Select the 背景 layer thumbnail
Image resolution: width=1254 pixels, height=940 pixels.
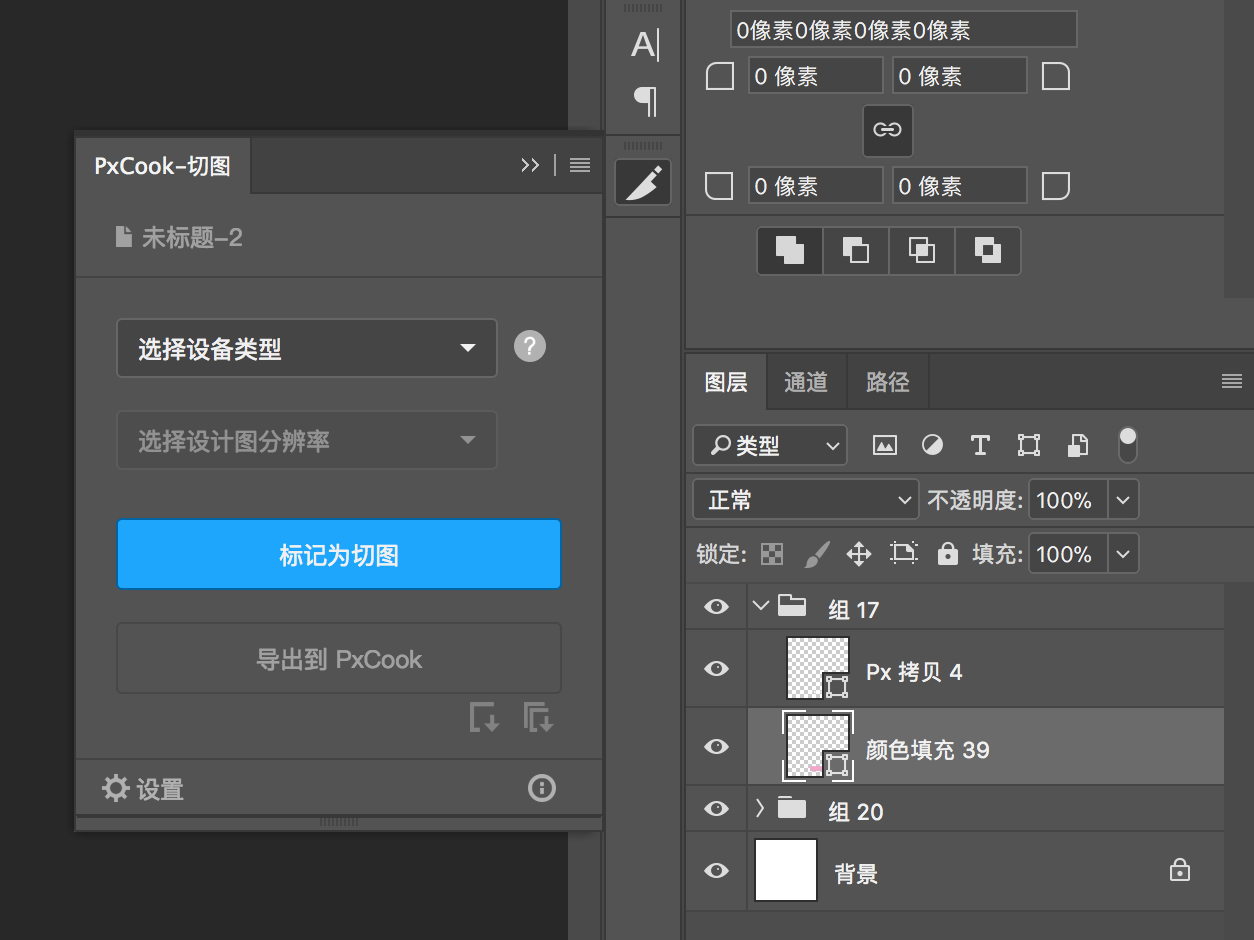[x=787, y=870]
